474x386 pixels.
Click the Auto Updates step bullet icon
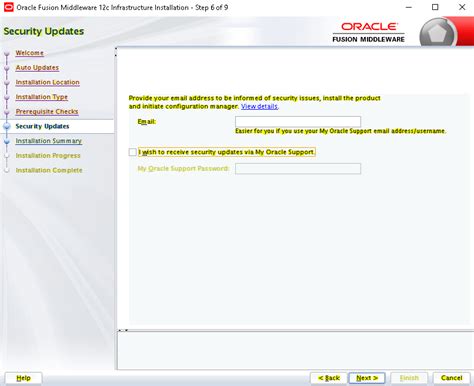(x=7, y=68)
